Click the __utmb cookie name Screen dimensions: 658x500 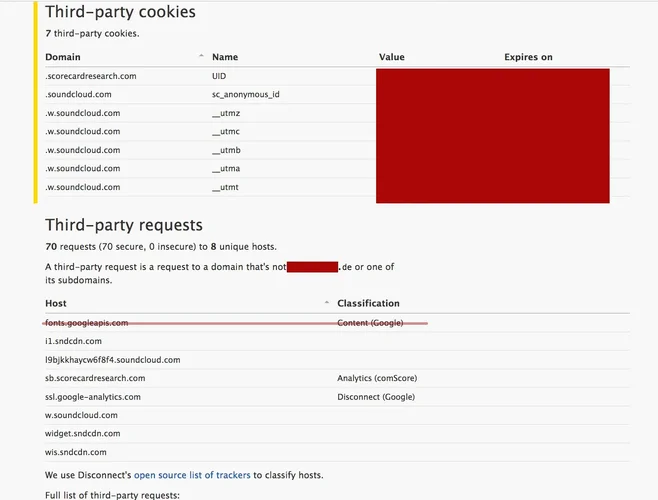point(226,150)
